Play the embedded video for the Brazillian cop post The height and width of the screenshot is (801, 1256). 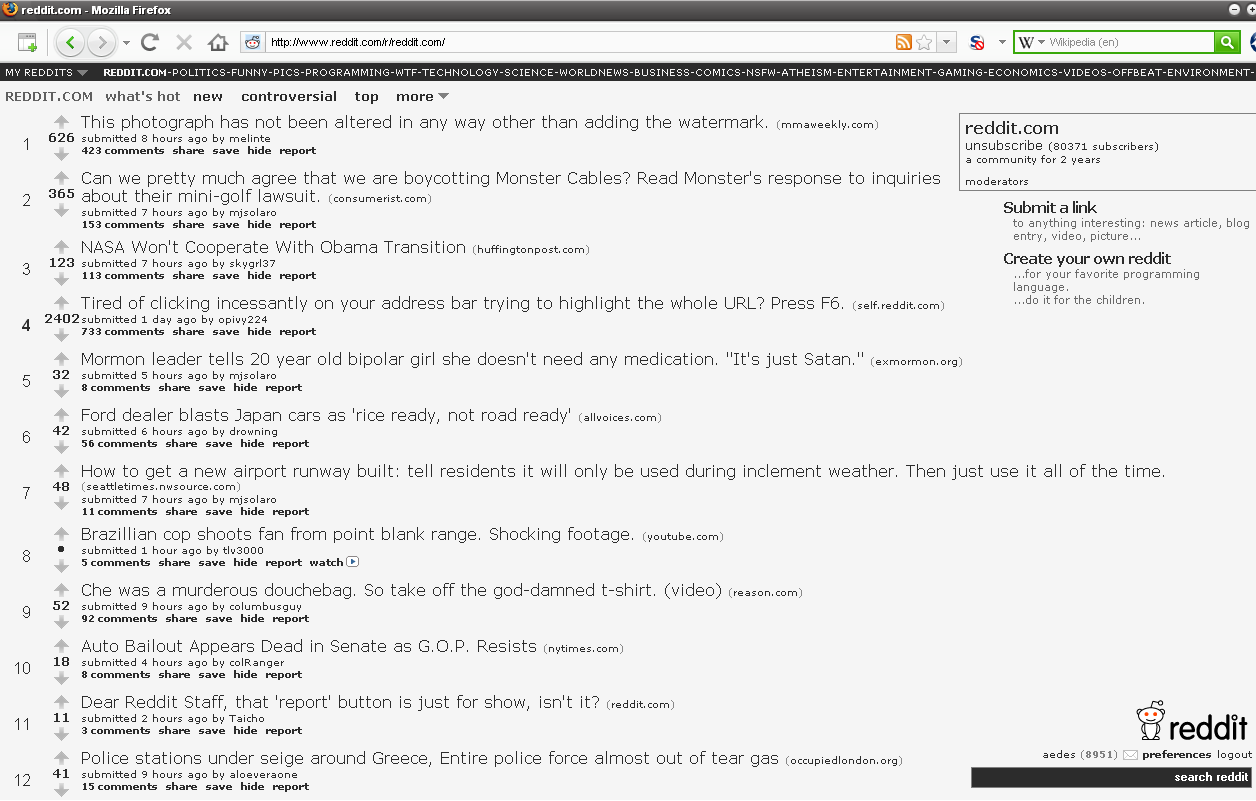353,562
